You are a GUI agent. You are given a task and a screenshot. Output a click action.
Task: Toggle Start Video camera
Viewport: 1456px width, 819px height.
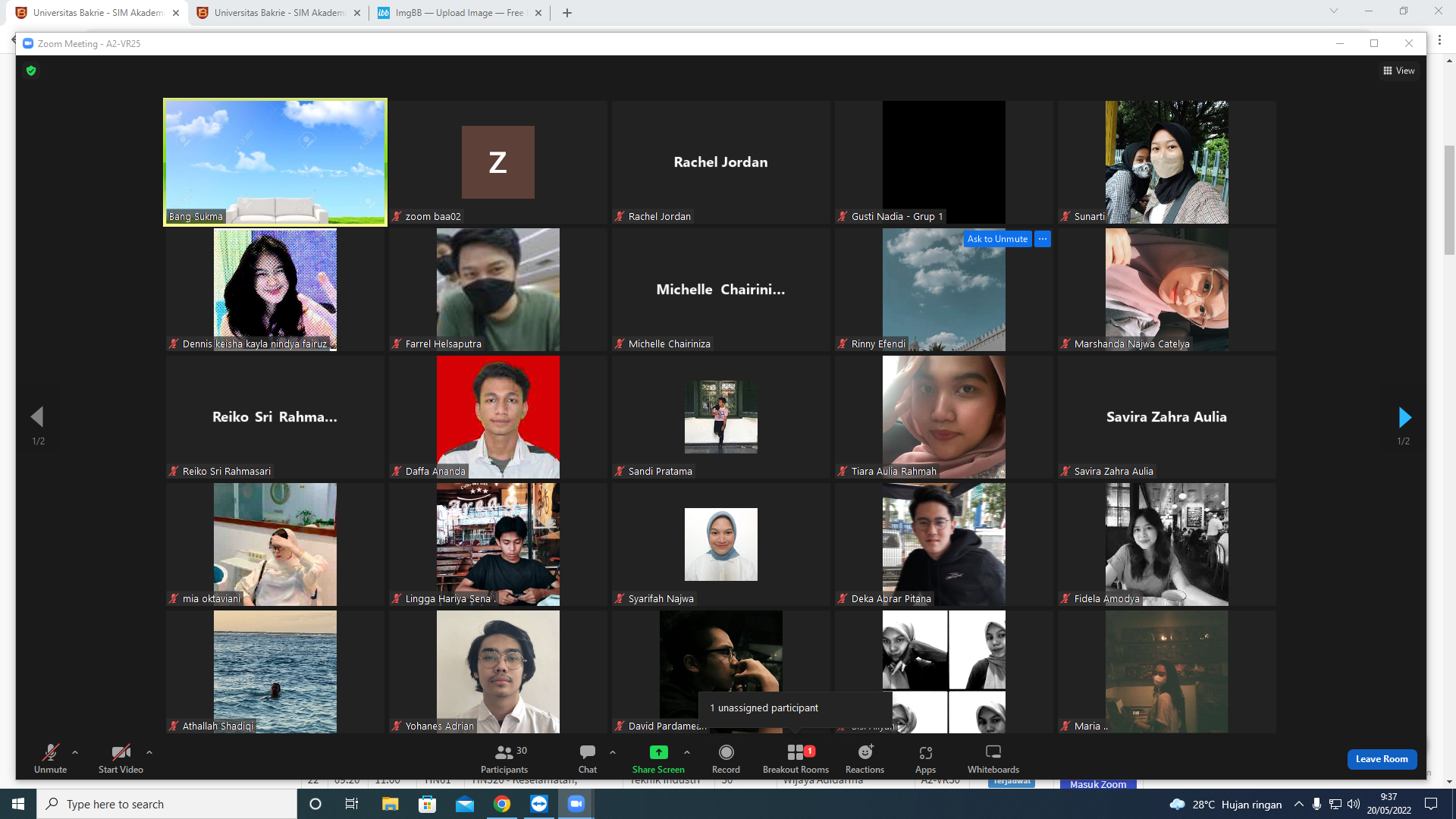121,758
